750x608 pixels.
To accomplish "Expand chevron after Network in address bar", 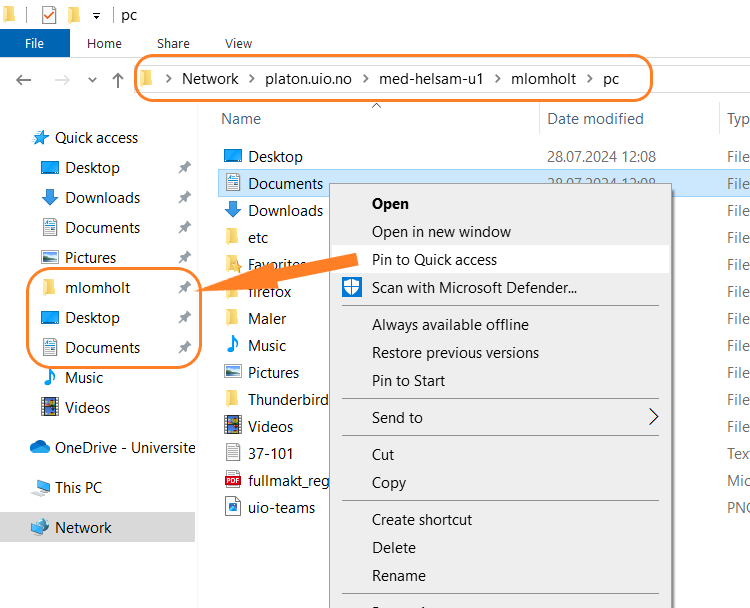I will point(252,78).
